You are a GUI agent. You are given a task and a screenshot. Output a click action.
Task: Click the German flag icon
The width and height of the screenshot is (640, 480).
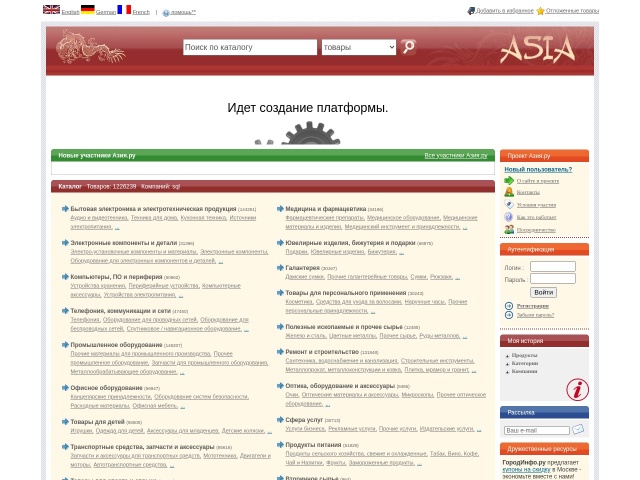[88, 9]
